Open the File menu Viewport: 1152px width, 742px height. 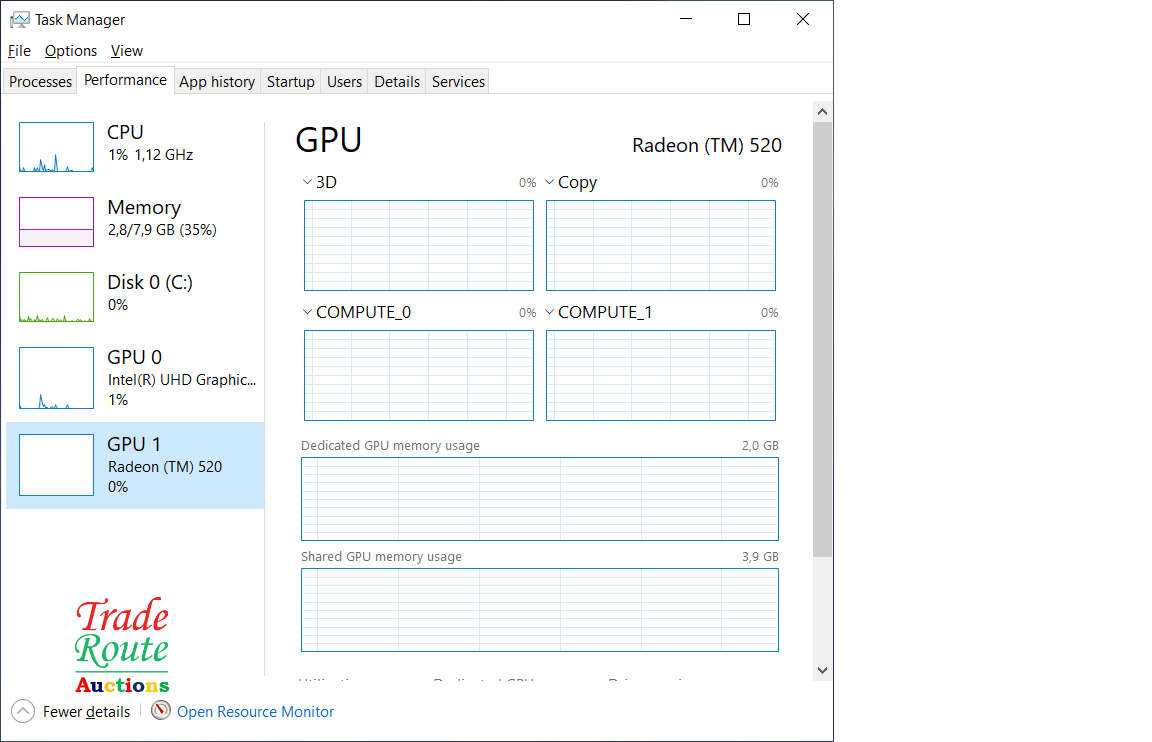[x=19, y=51]
